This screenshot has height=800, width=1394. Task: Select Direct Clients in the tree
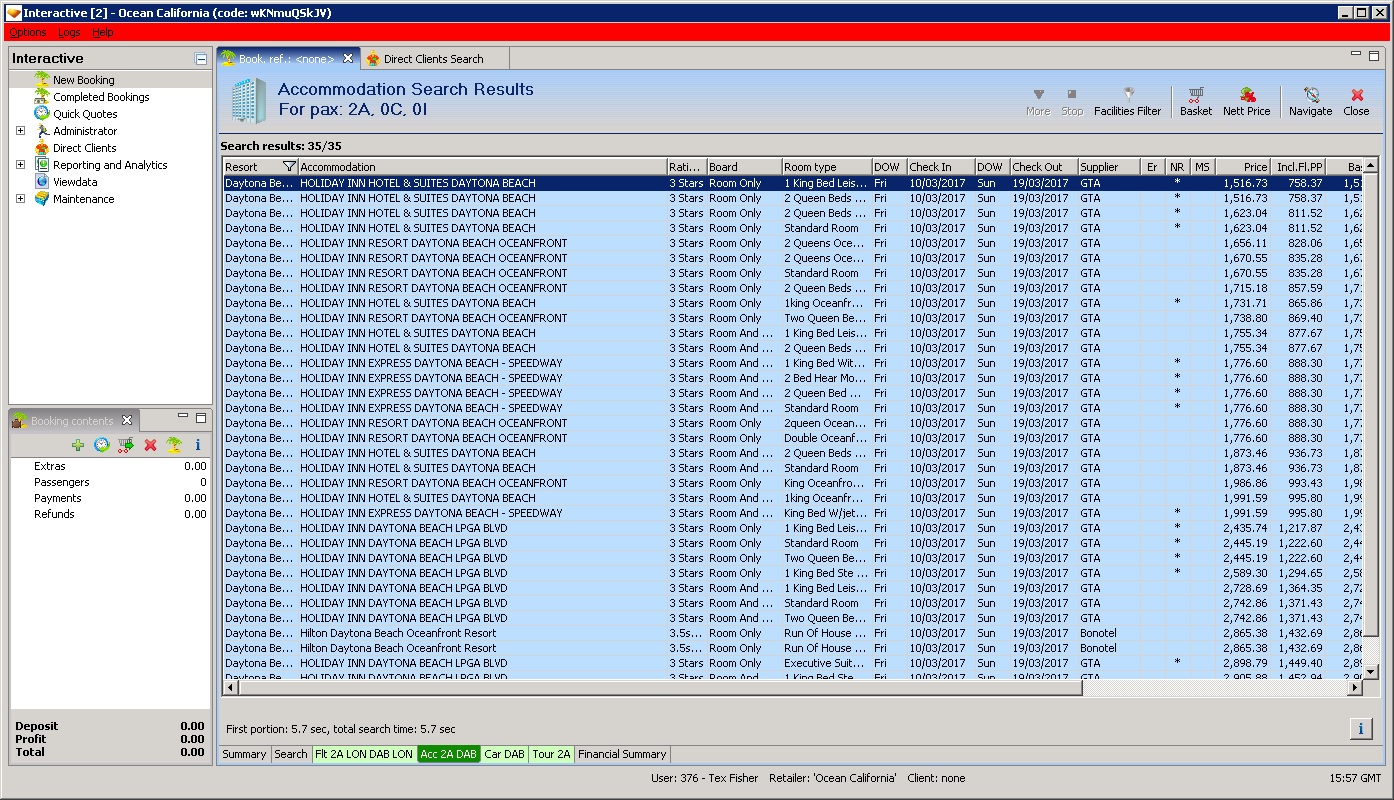pyautogui.click(x=84, y=148)
